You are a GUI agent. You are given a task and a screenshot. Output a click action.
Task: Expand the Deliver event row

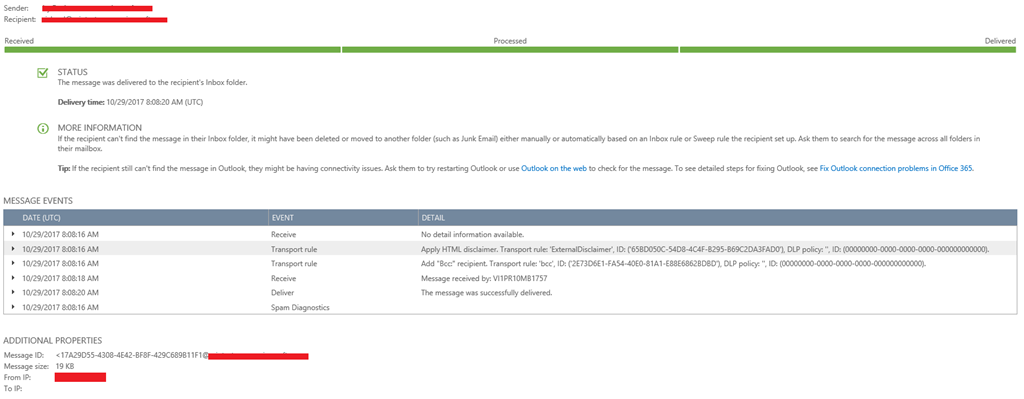(x=13, y=292)
